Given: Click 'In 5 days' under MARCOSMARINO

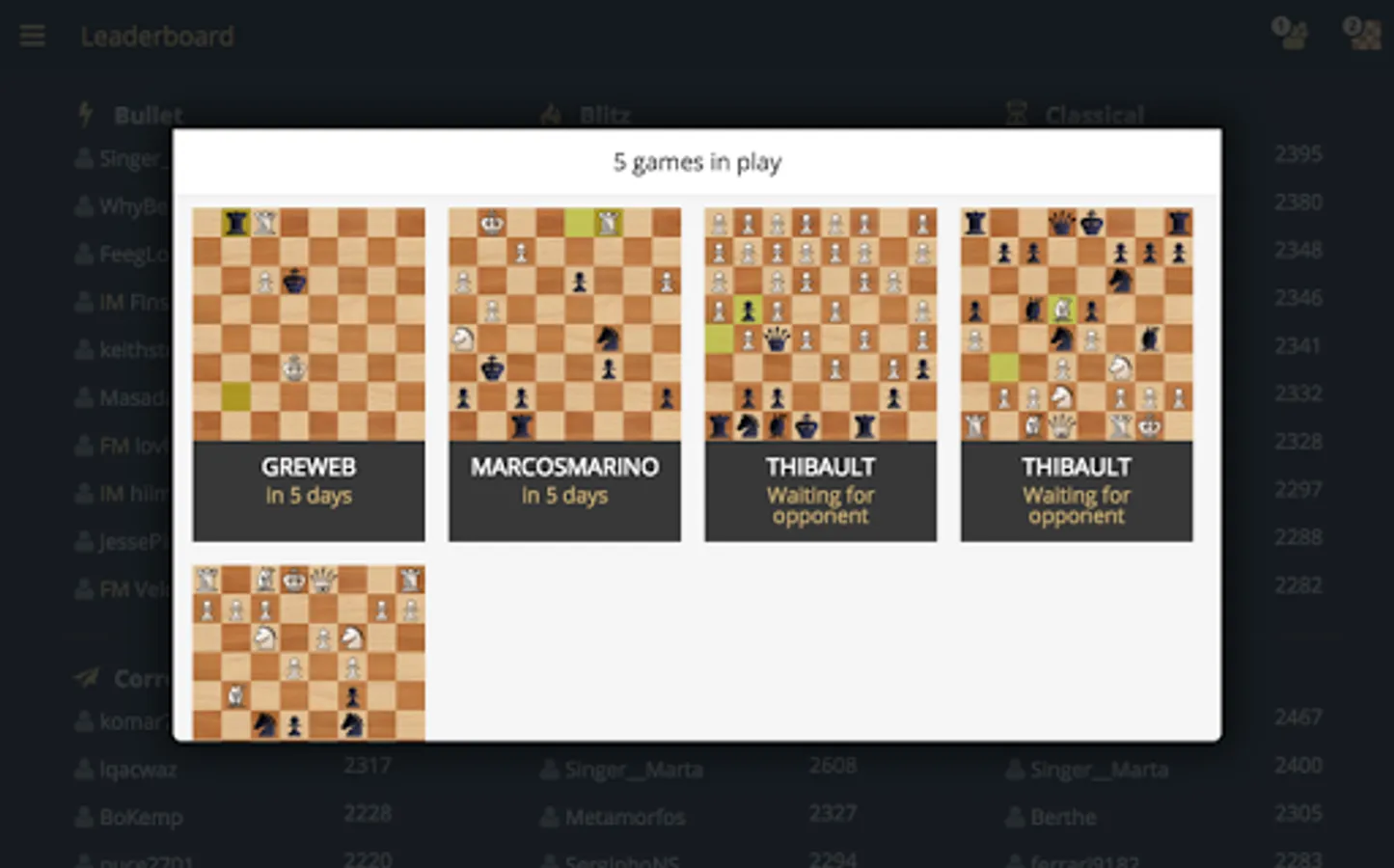Looking at the screenshot, I should click(564, 496).
